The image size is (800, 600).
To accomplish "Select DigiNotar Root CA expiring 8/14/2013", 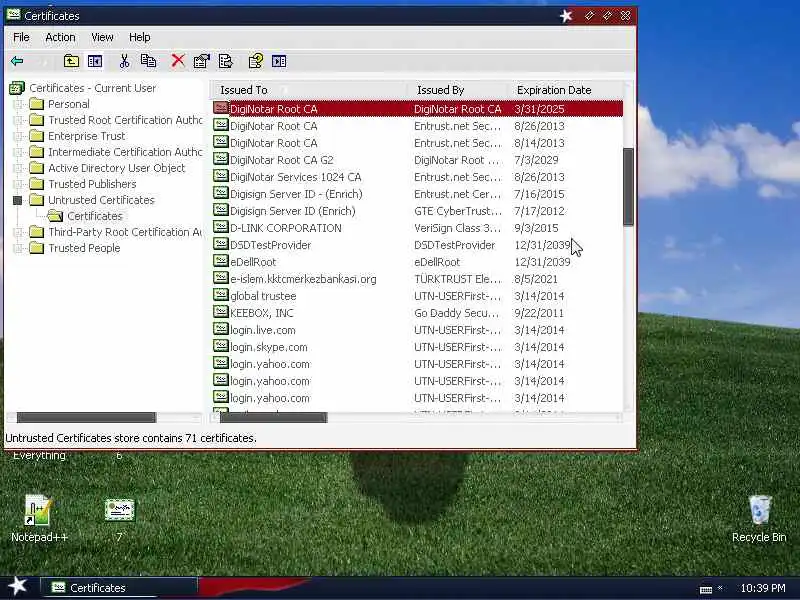I will point(417,143).
